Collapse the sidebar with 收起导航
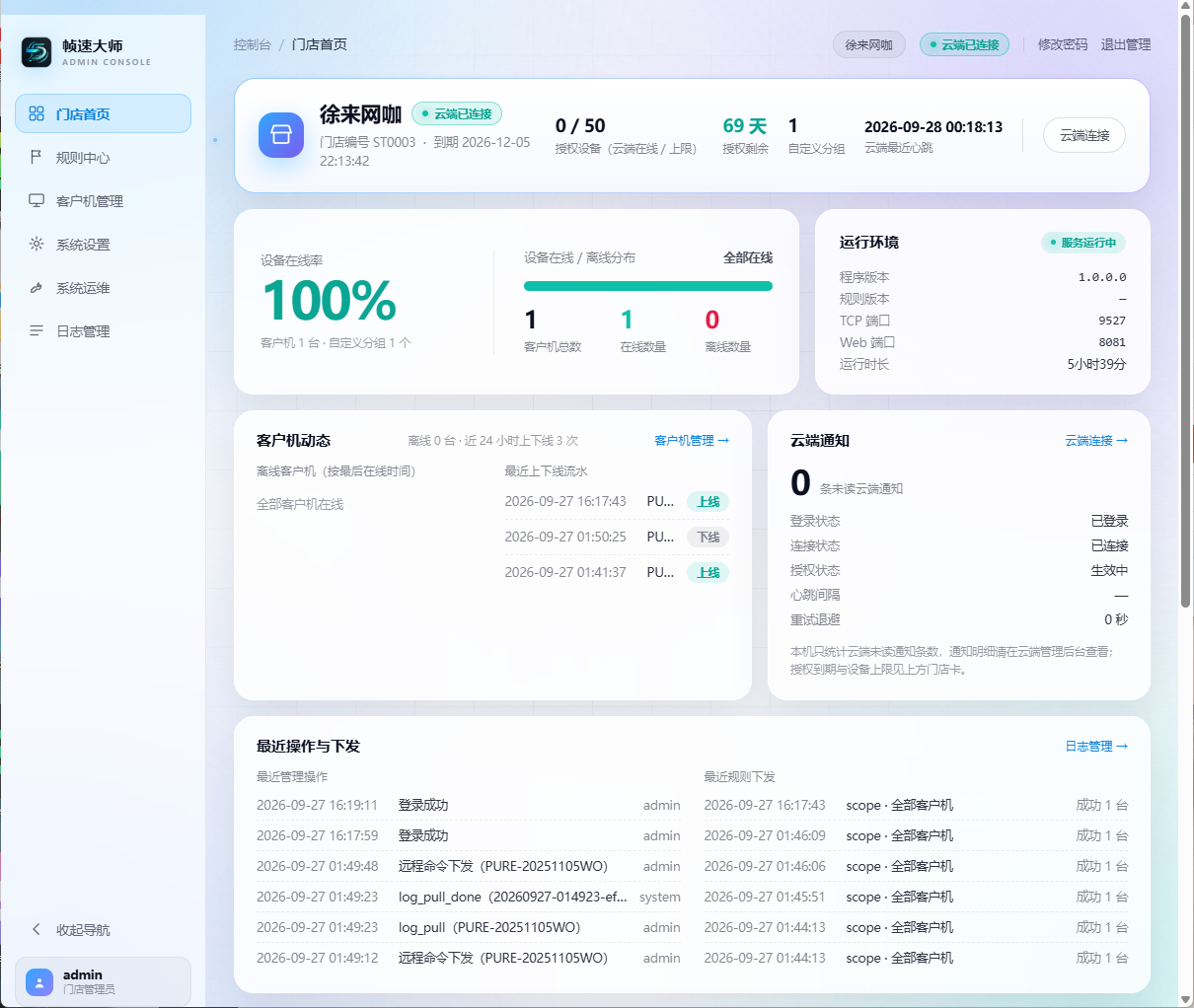 point(103,929)
